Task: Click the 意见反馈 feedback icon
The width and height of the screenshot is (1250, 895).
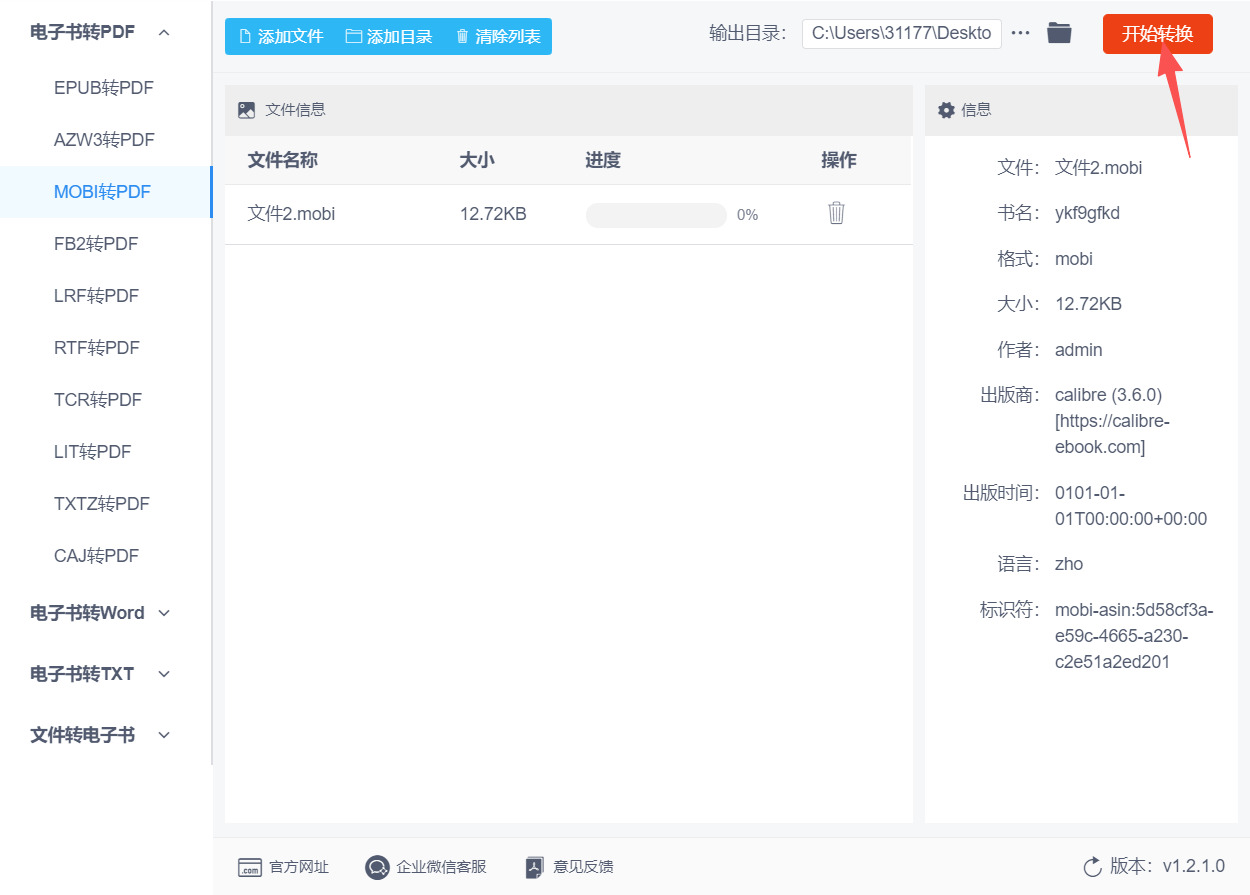Action: (x=535, y=867)
